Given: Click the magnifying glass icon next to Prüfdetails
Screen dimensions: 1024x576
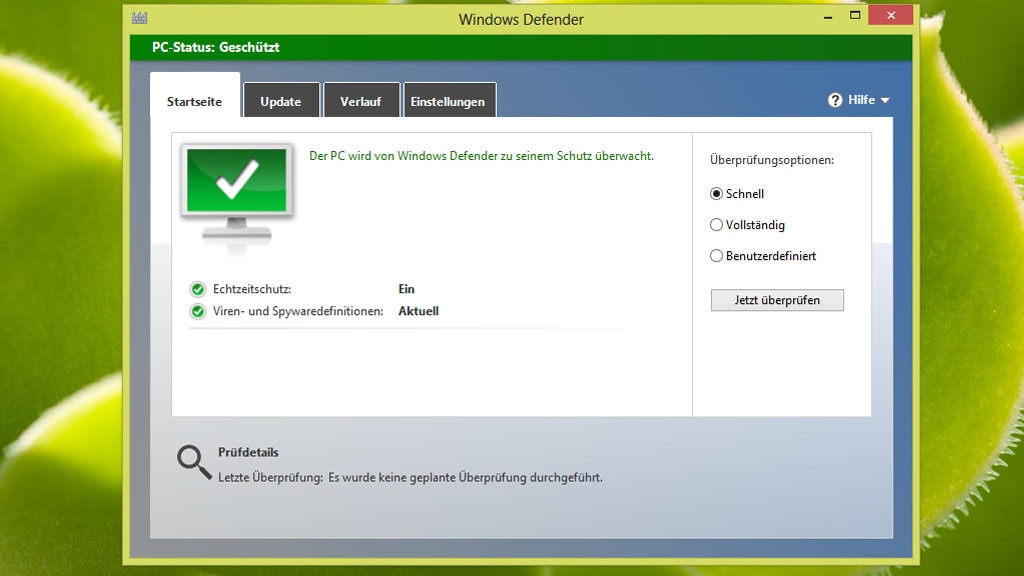Looking at the screenshot, I should (191, 461).
